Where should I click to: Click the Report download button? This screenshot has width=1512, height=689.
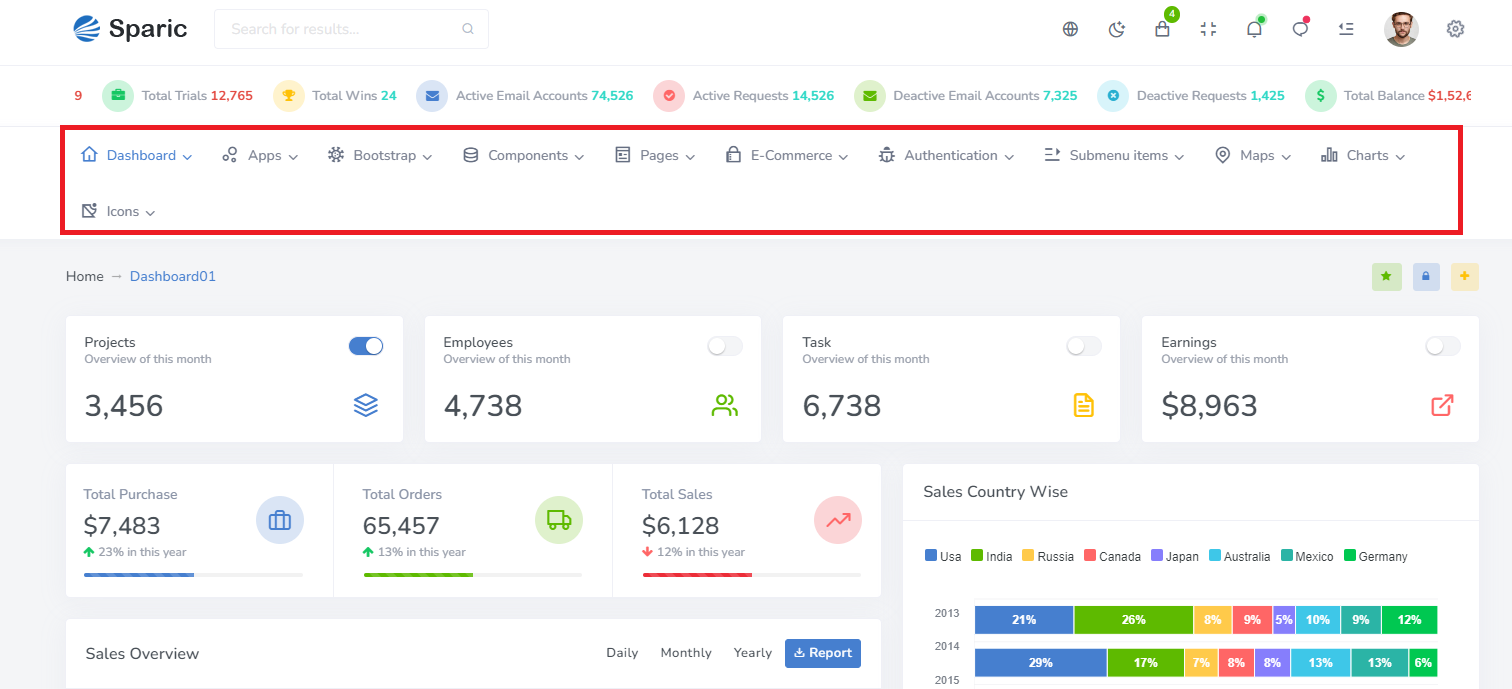822,653
